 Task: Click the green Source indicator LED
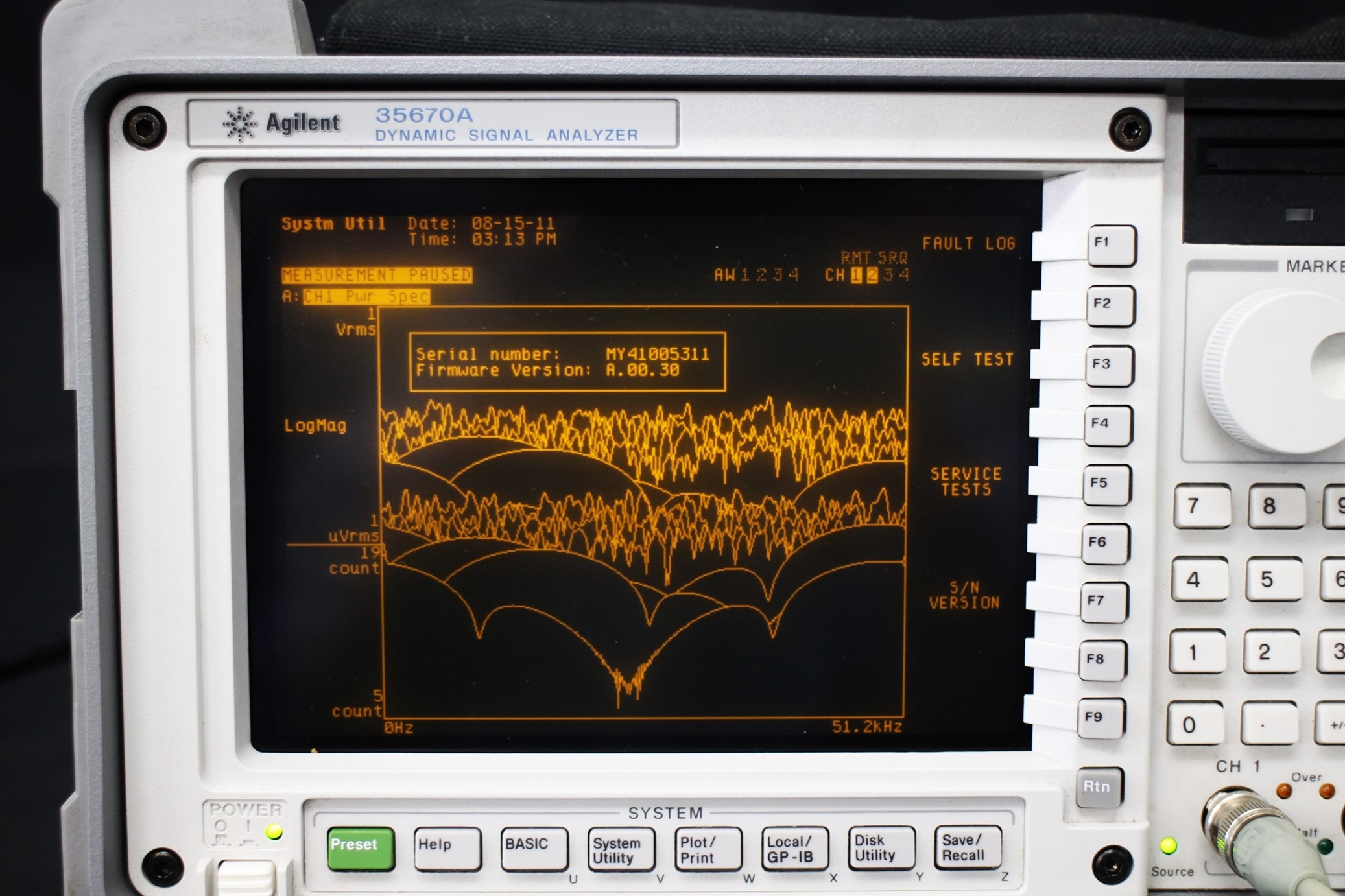pyautogui.click(x=1169, y=845)
